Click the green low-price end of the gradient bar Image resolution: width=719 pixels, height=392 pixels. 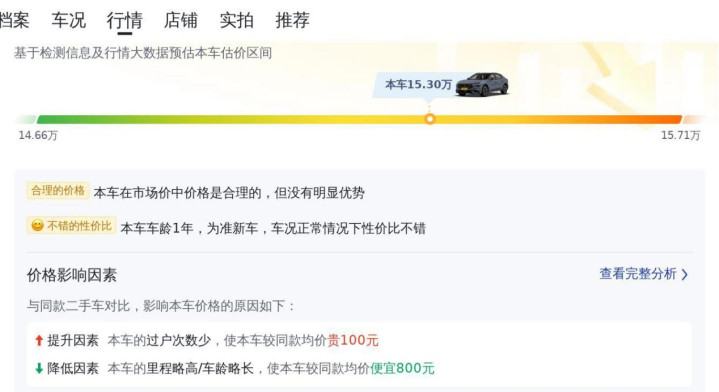tap(69, 120)
